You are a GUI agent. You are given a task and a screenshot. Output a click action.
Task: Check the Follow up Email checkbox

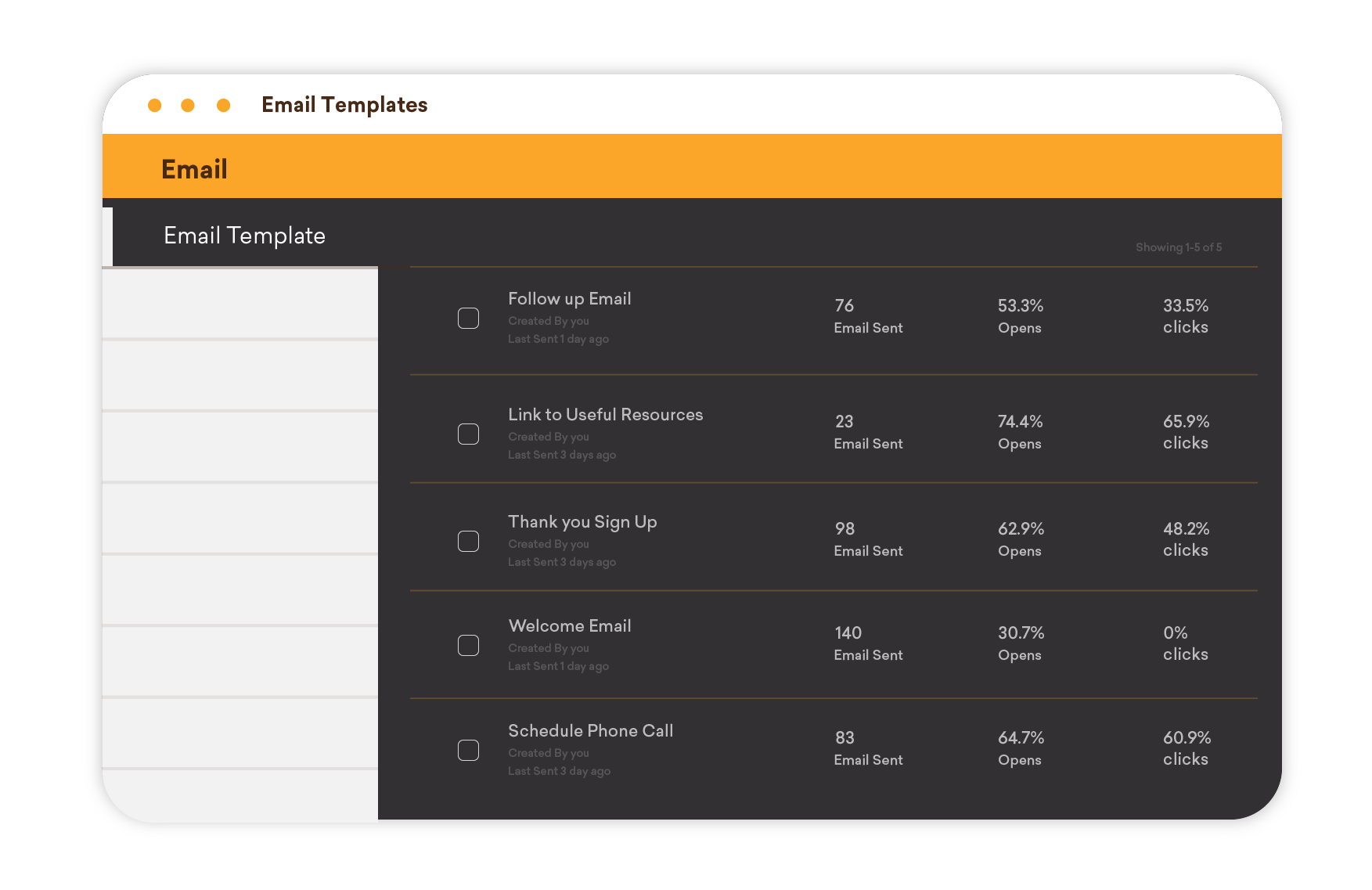pyautogui.click(x=468, y=319)
